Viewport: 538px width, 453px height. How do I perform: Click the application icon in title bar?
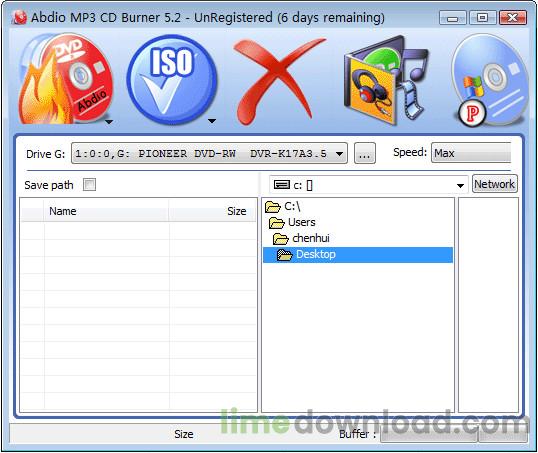[19, 17]
